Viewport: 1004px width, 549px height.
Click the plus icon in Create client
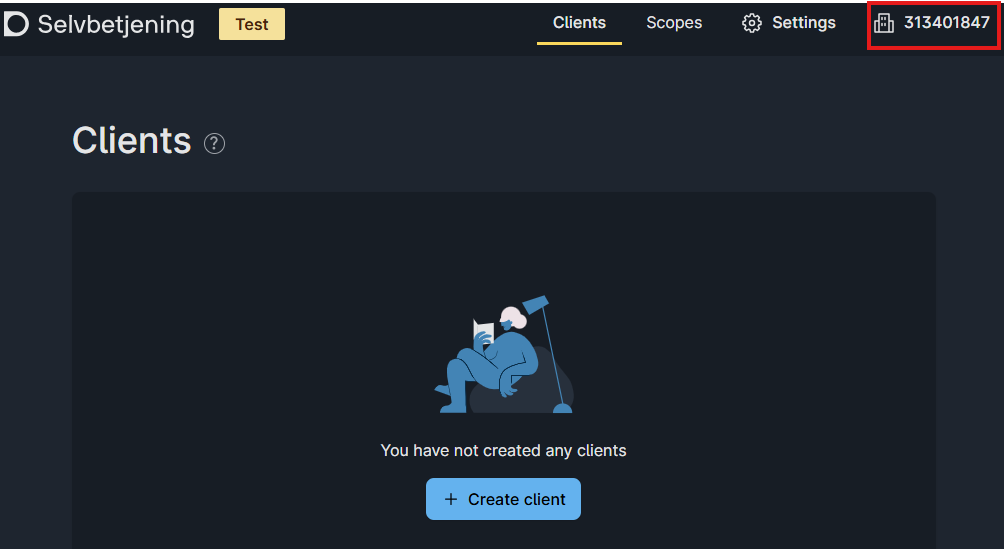pyautogui.click(x=451, y=499)
